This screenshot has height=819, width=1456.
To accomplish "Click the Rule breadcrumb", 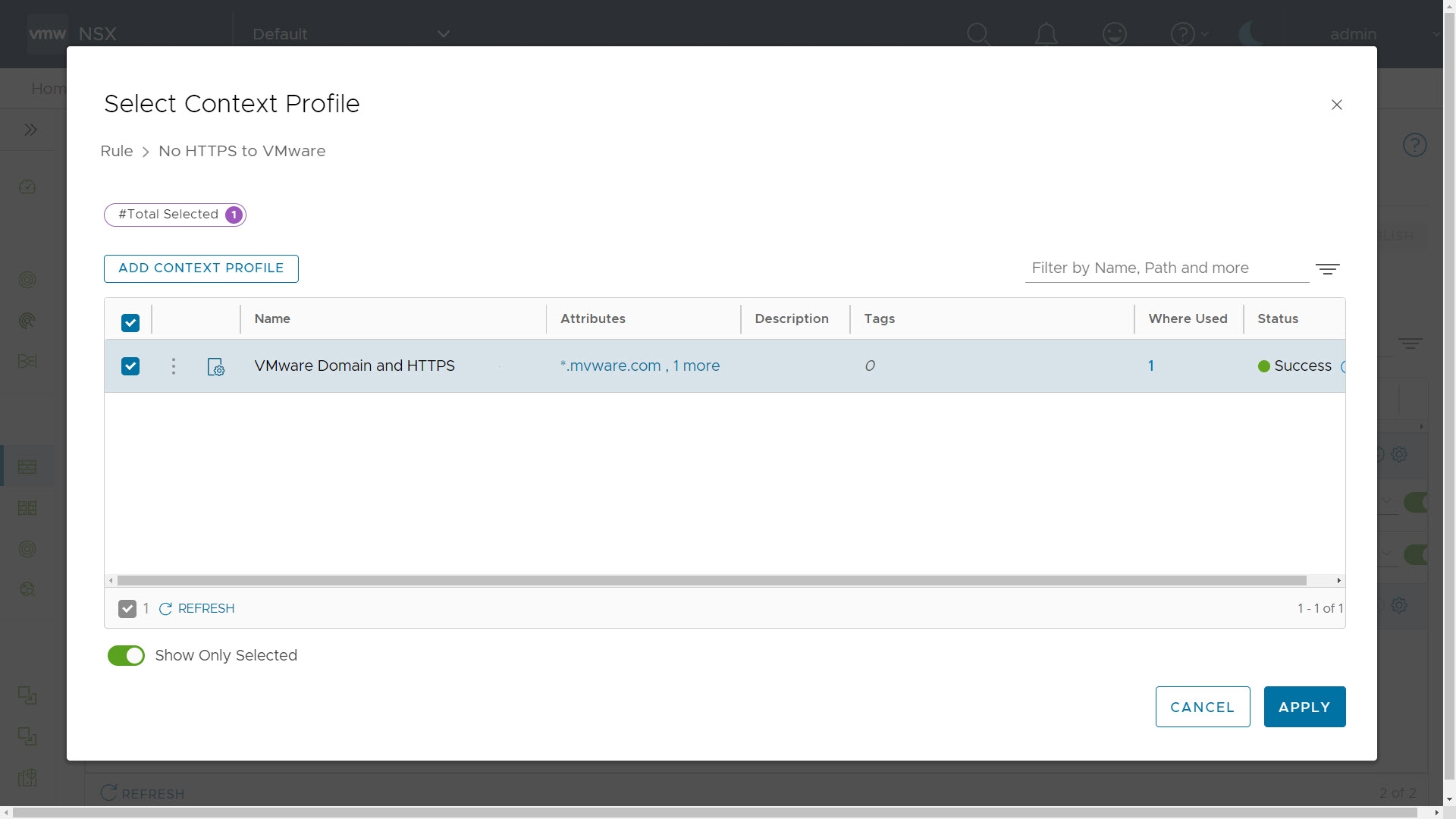I will pyautogui.click(x=117, y=151).
